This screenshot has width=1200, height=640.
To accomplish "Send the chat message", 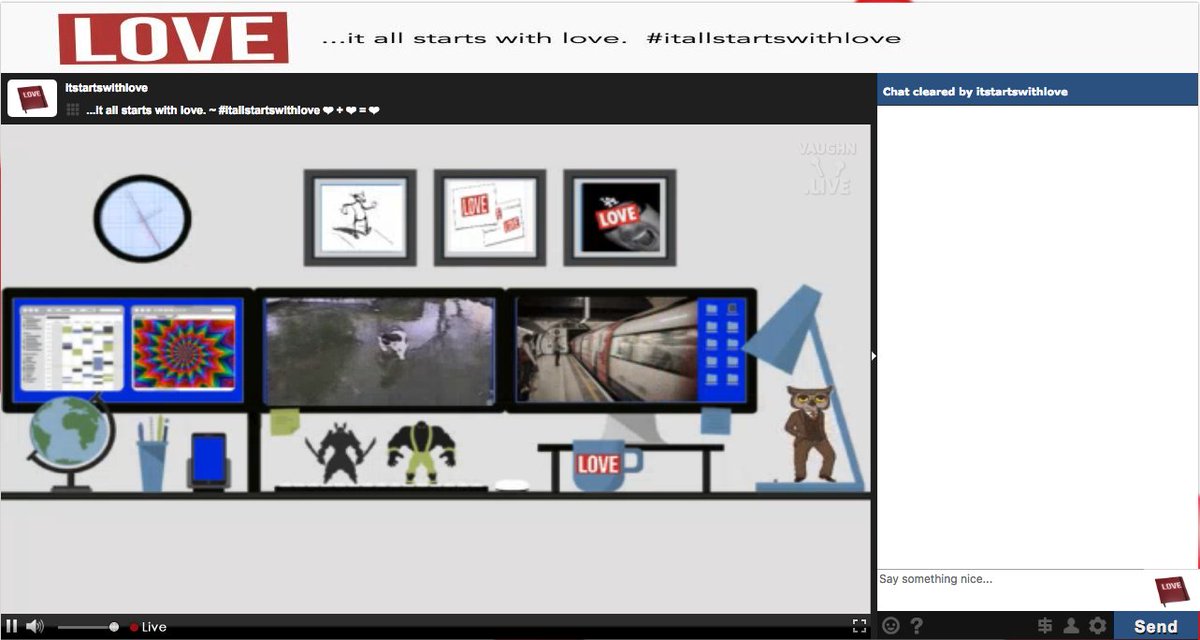I will point(1156,626).
